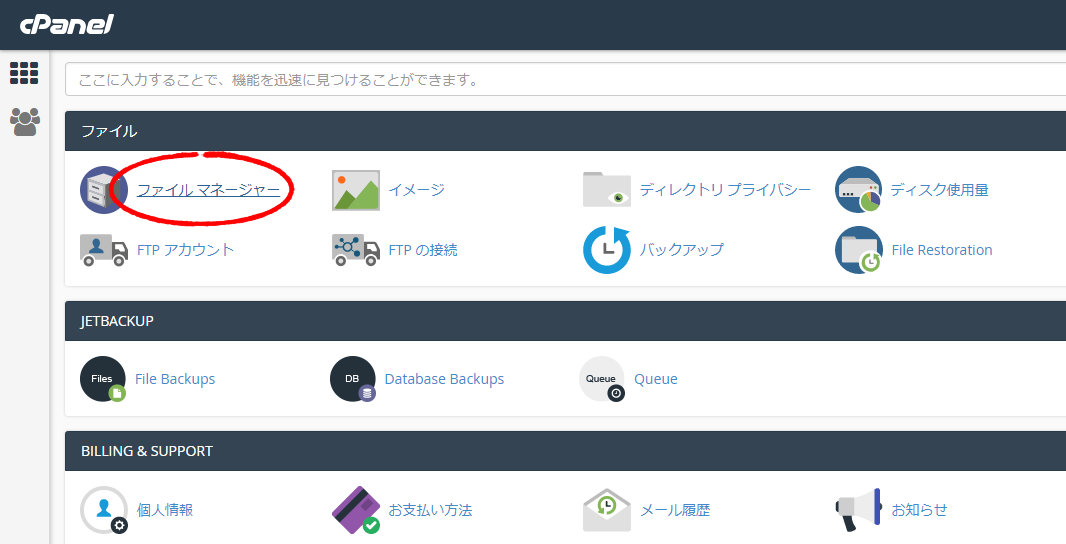Click the お支払い方法 credit card icon

point(356,510)
